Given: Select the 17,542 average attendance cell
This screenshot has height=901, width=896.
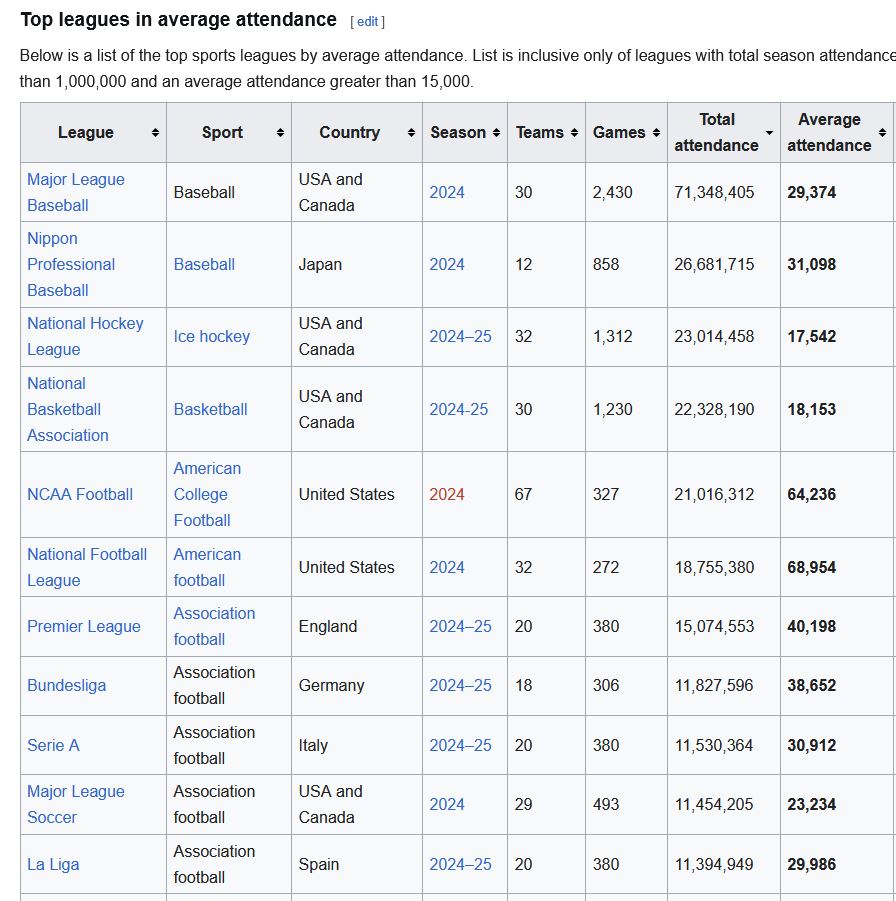Looking at the screenshot, I should (x=837, y=336).
